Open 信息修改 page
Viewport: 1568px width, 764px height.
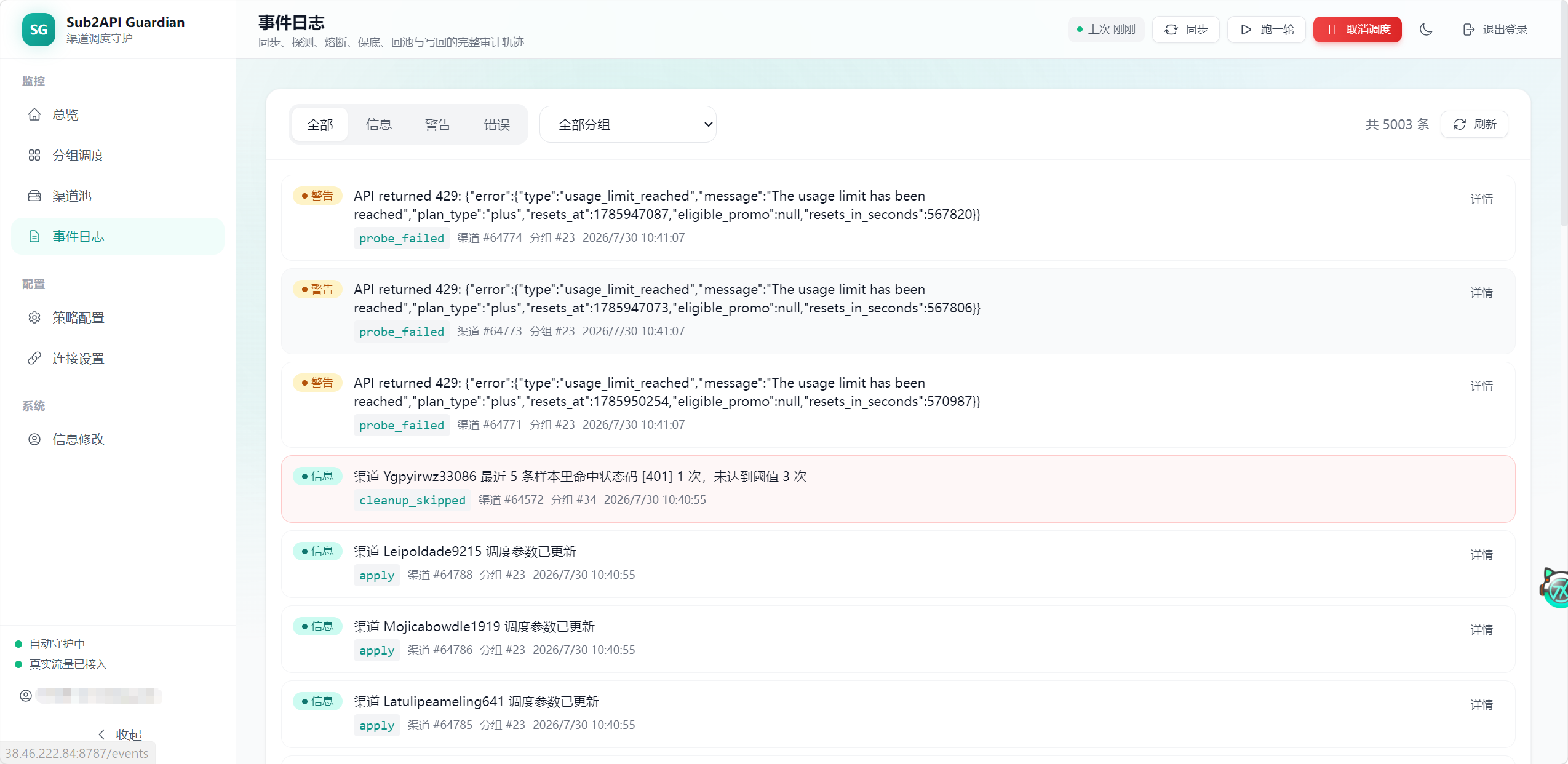coord(117,439)
